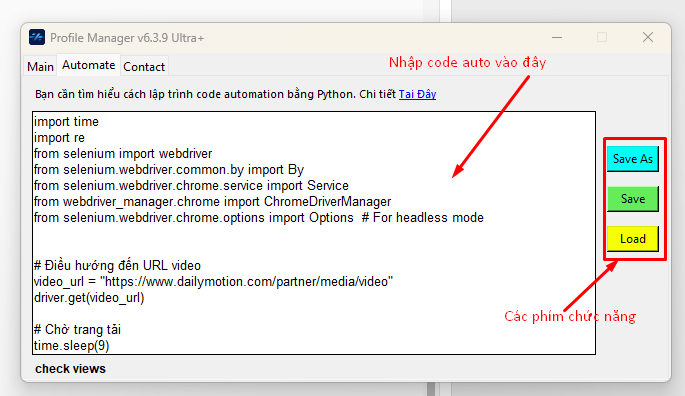Open the Contact tab
Viewport: 685px width, 396px height.
tap(144, 66)
